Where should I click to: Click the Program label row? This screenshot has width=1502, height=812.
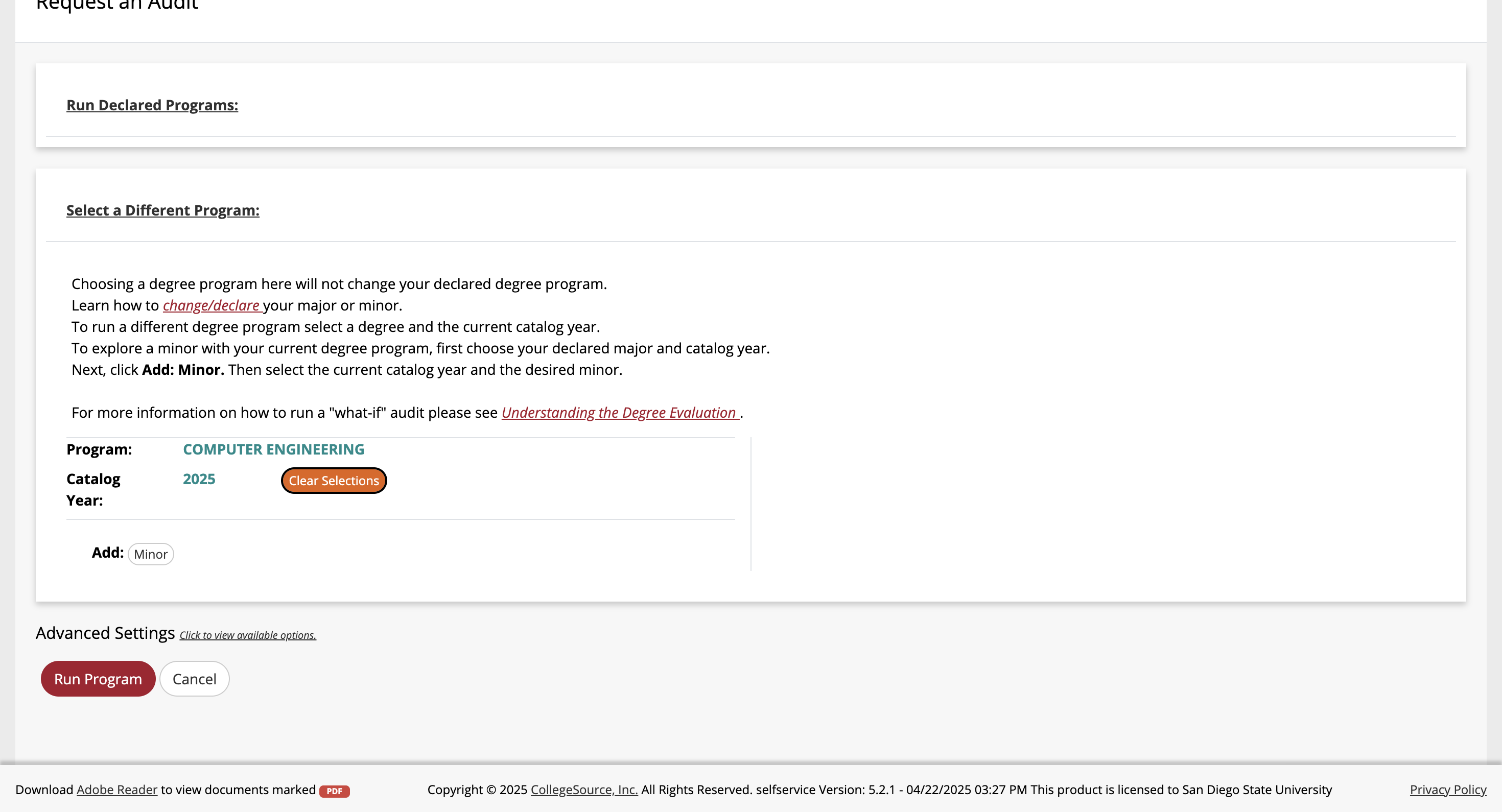98,449
